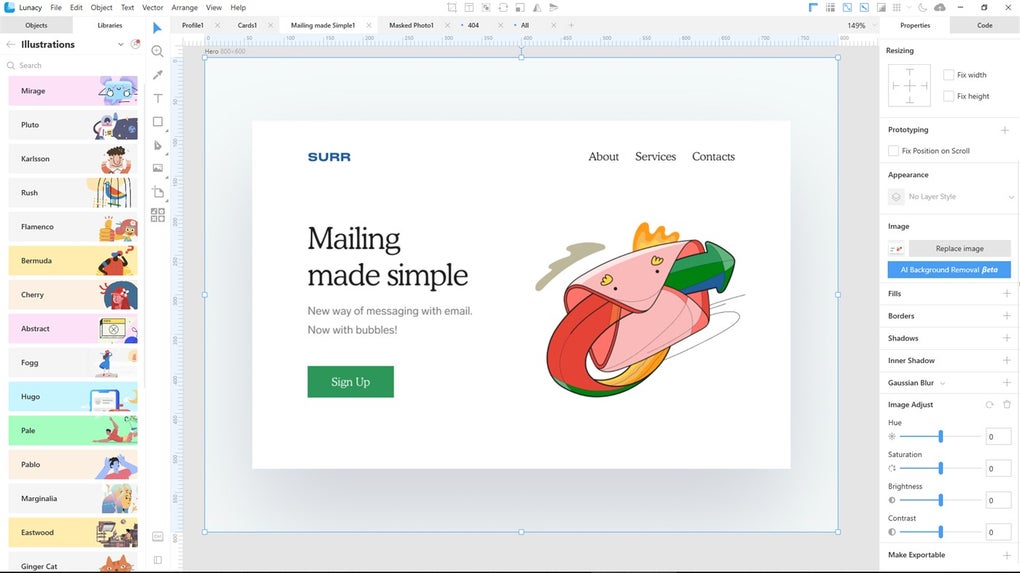Click the Sign Up button on canvas
This screenshot has height=573, width=1020.
pos(351,382)
